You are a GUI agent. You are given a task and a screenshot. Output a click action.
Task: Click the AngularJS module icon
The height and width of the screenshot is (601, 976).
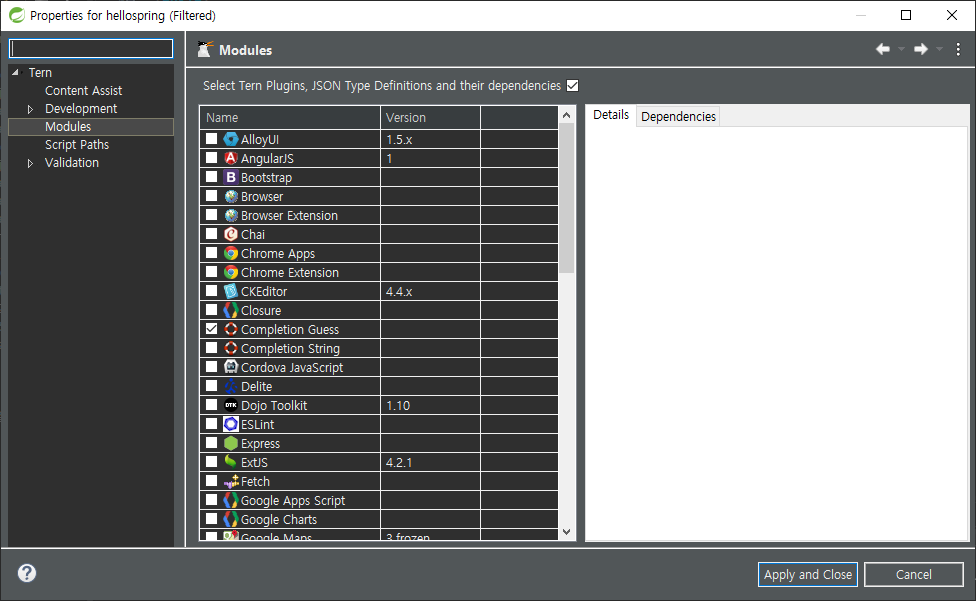tap(231, 158)
